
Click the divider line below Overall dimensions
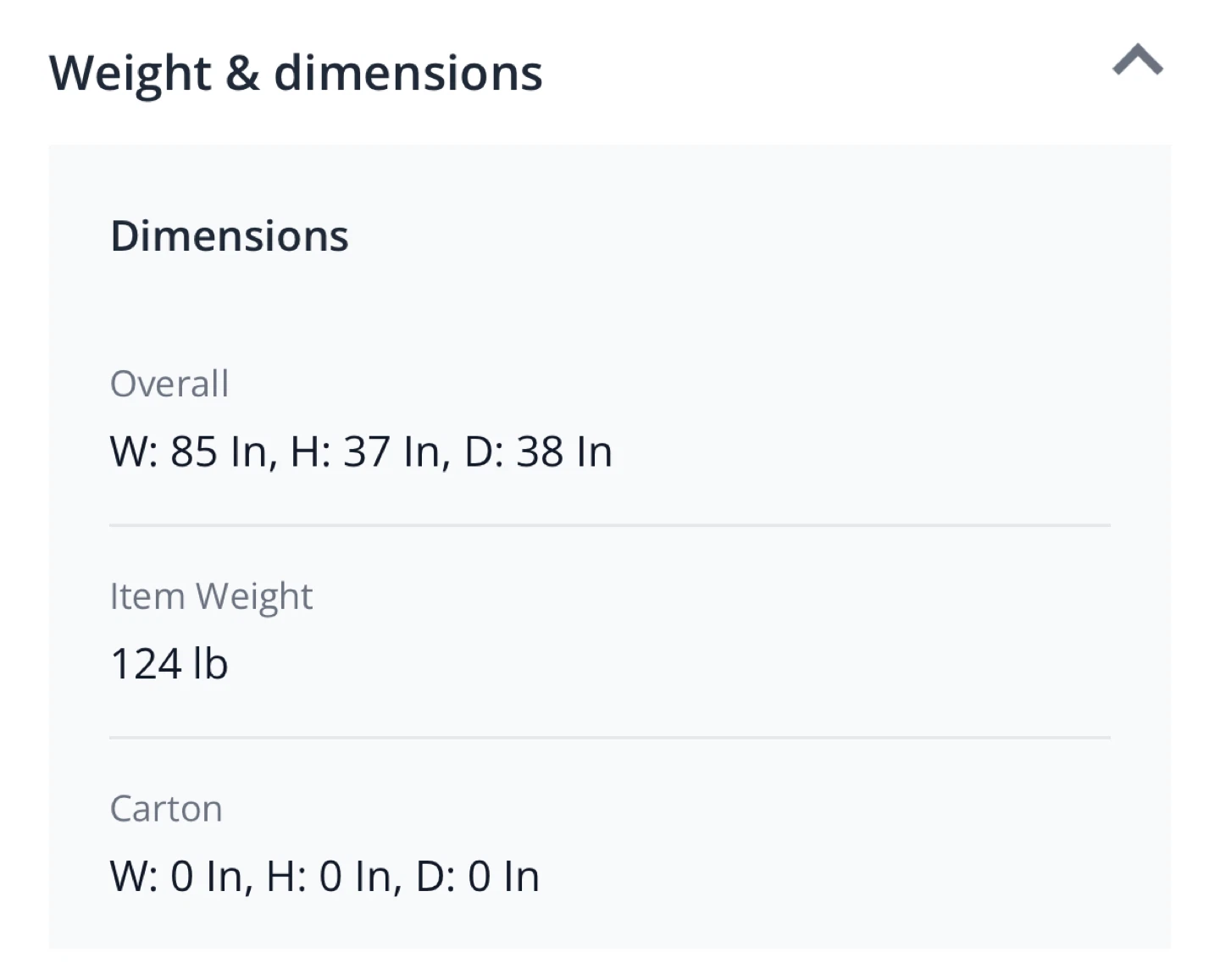610,525
